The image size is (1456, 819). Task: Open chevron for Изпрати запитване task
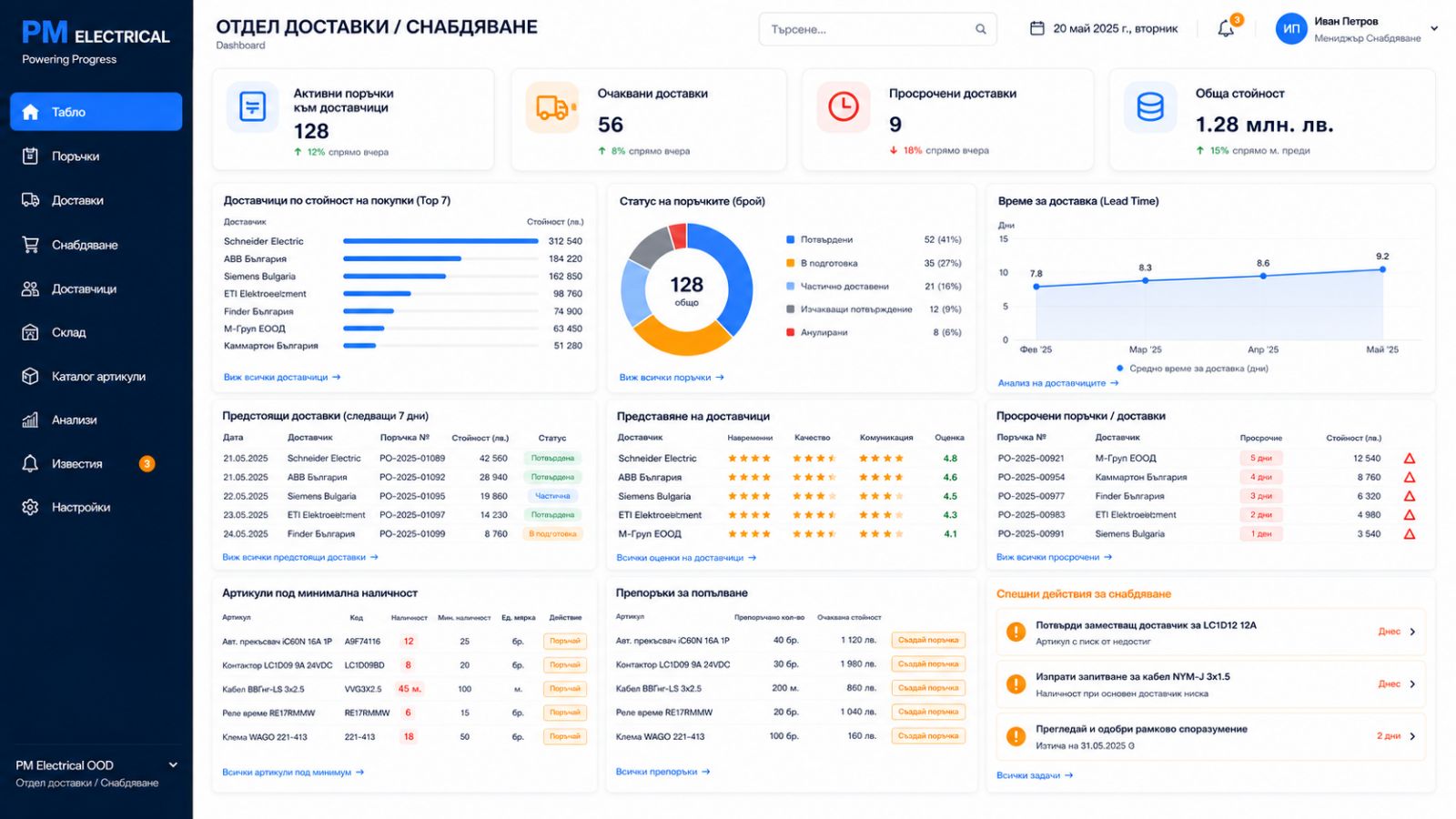pos(1412,683)
